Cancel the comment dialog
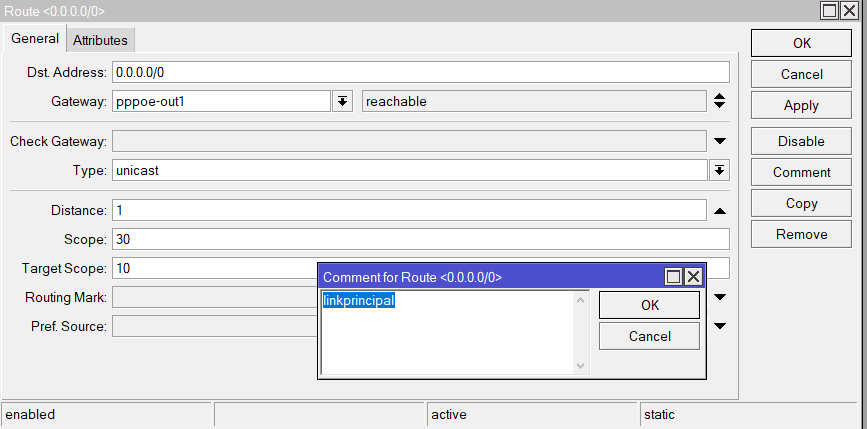Image resolution: width=867 pixels, height=429 pixels. click(649, 336)
